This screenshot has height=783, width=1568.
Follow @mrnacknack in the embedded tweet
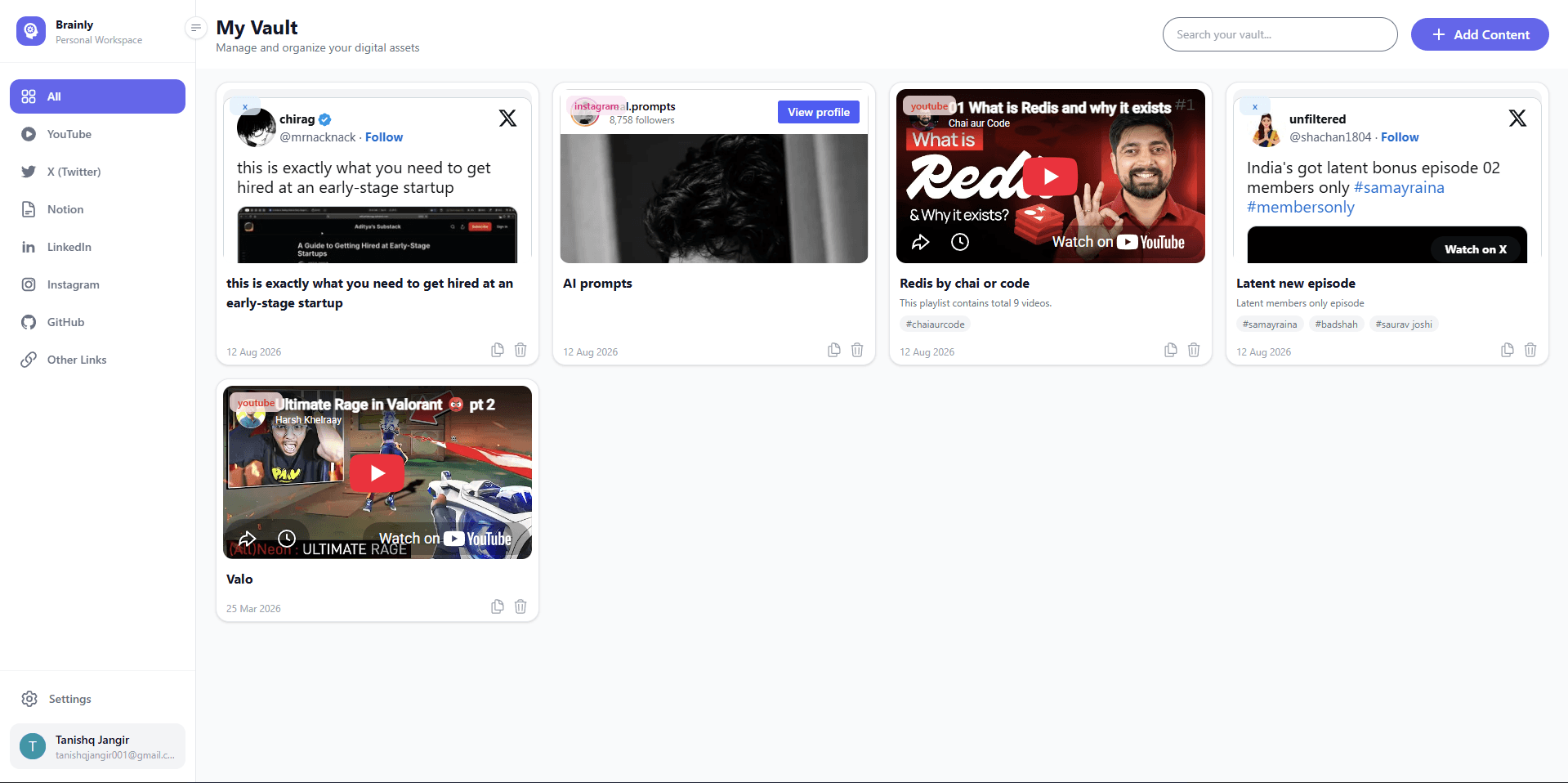[384, 137]
